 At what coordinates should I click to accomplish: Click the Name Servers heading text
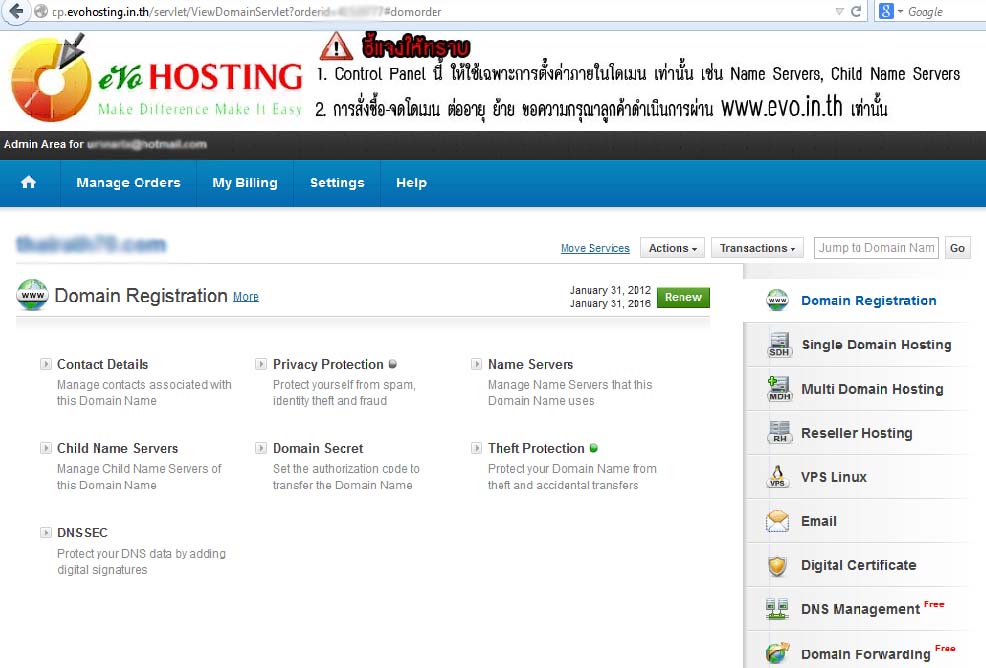[x=531, y=364]
